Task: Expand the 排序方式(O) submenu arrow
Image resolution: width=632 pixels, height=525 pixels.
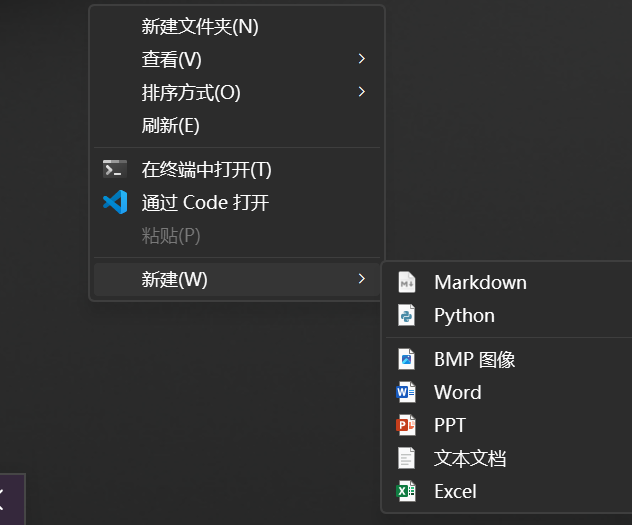Action: click(362, 92)
